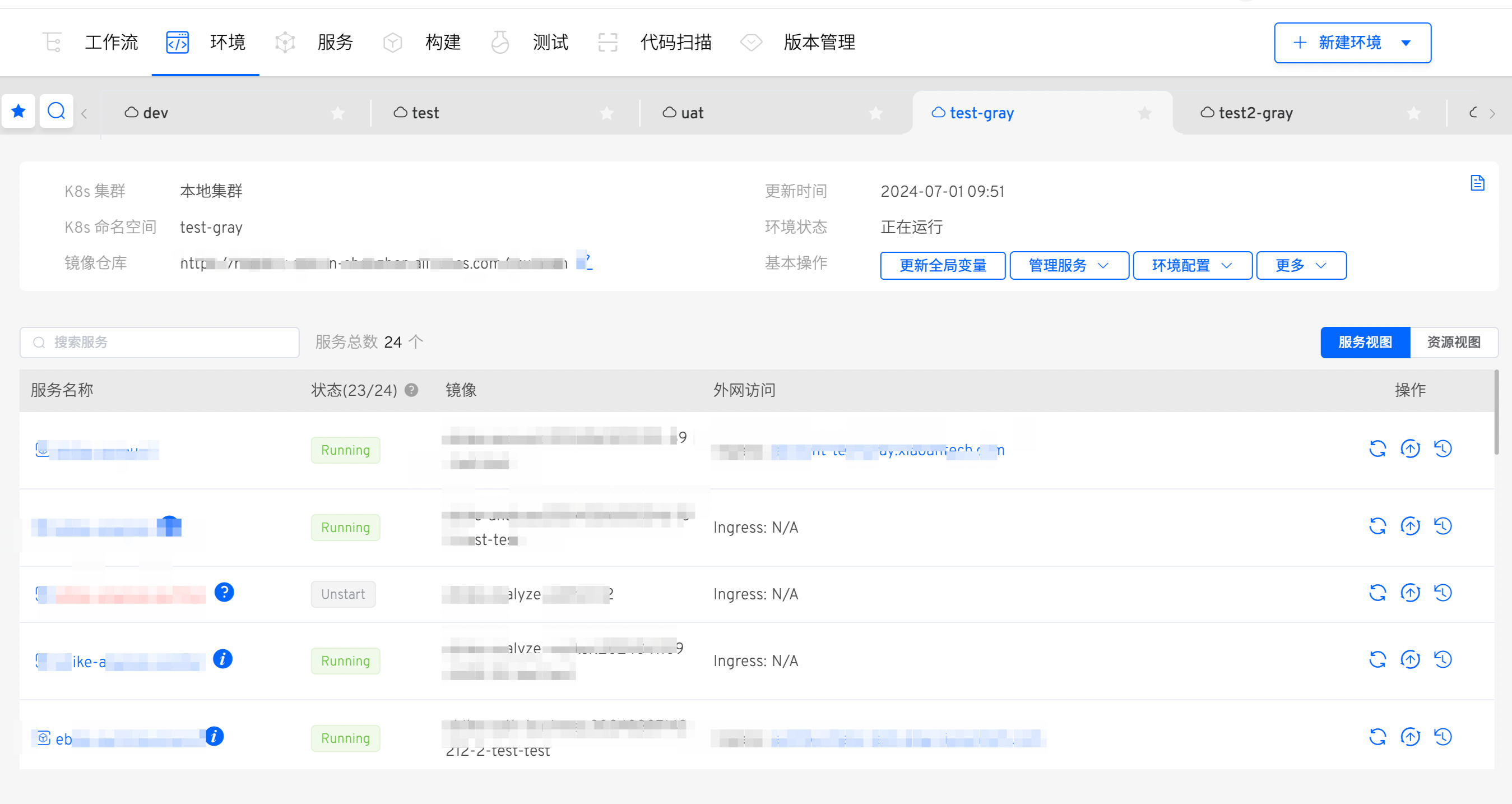Open history icon for second service row
This screenshot has height=804, width=1512.
(1443, 525)
